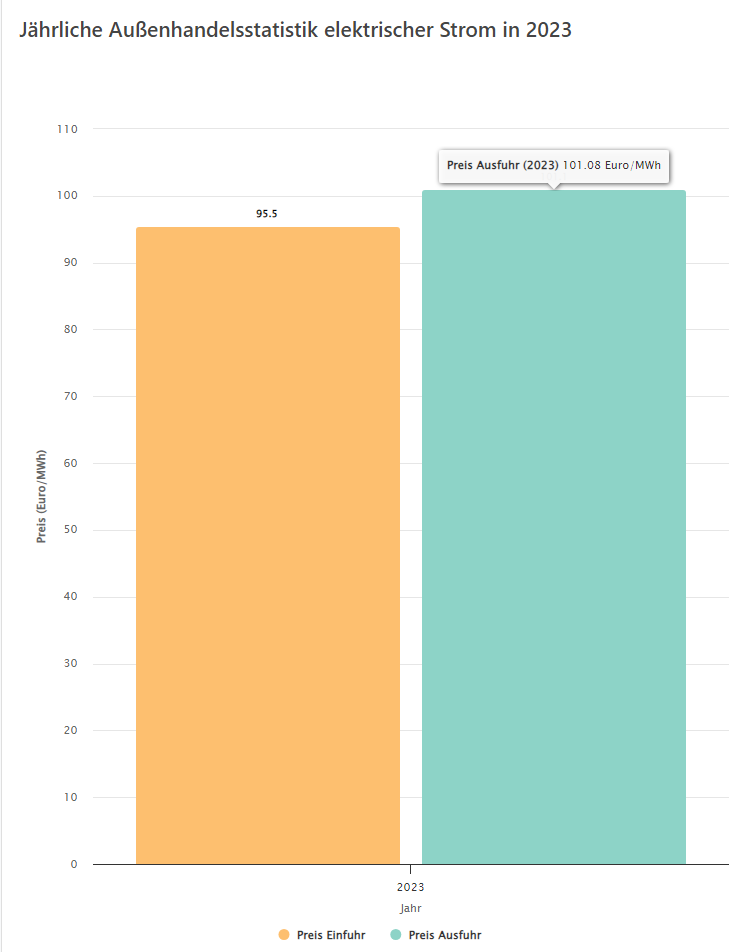Hide the Preis Ausfuhr series via legend label
755x952 pixels.
(x=444, y=935)
